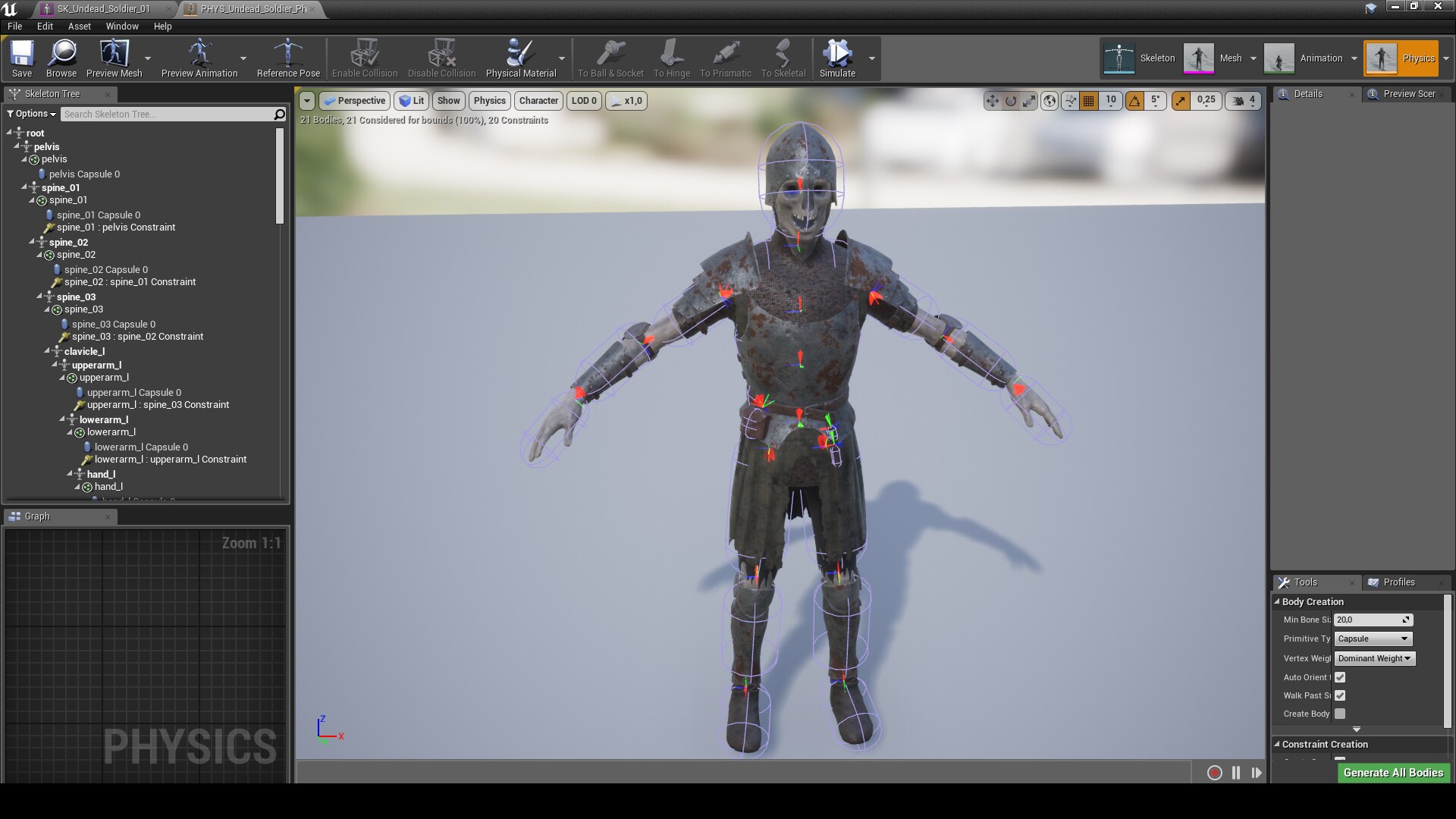Screen dimensions: 1456x819
Task: Click the Simulate toolbar icon
Action: click(x=837, y=57)
